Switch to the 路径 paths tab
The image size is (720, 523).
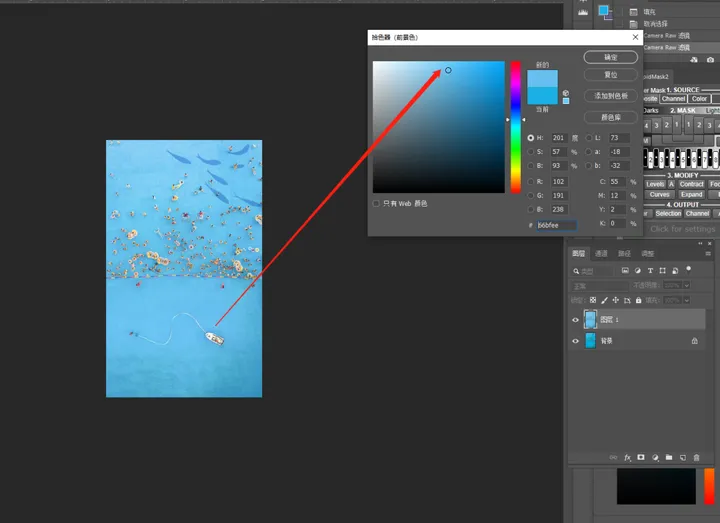(x=624, y=253)
